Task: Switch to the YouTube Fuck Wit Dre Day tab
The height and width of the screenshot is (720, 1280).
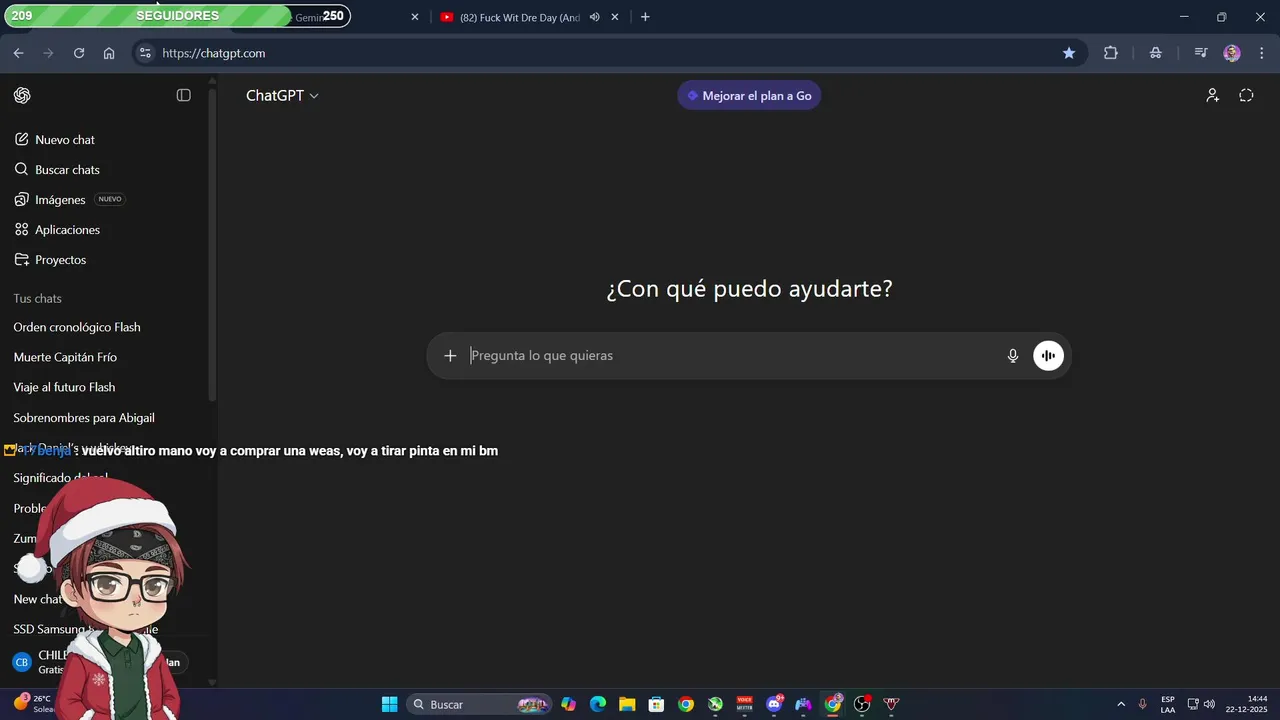Action: [x=519, y=17]
